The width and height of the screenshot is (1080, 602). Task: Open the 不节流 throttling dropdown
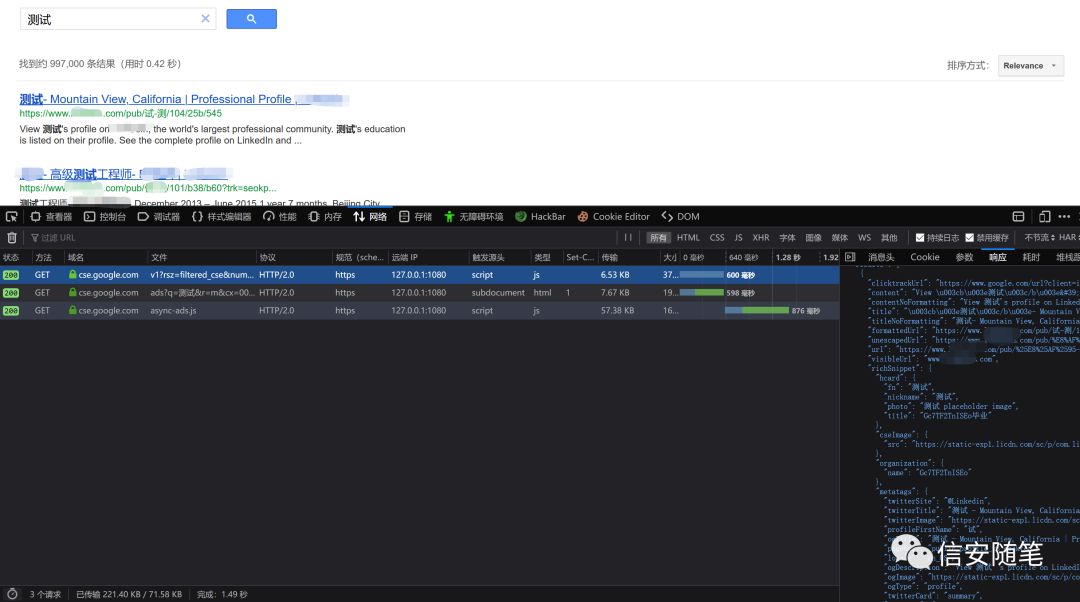pyautogui.click(x=1039, y=238)
